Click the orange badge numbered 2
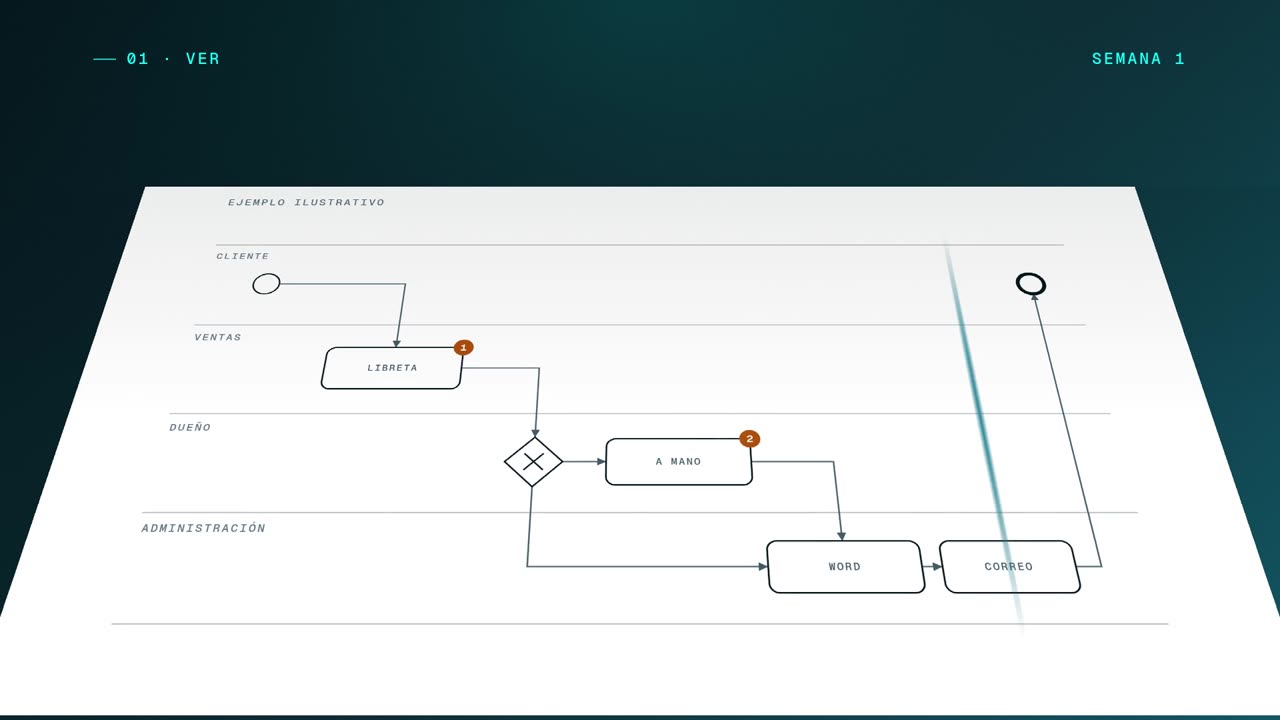1280x720 pixels. coord(750,438)
